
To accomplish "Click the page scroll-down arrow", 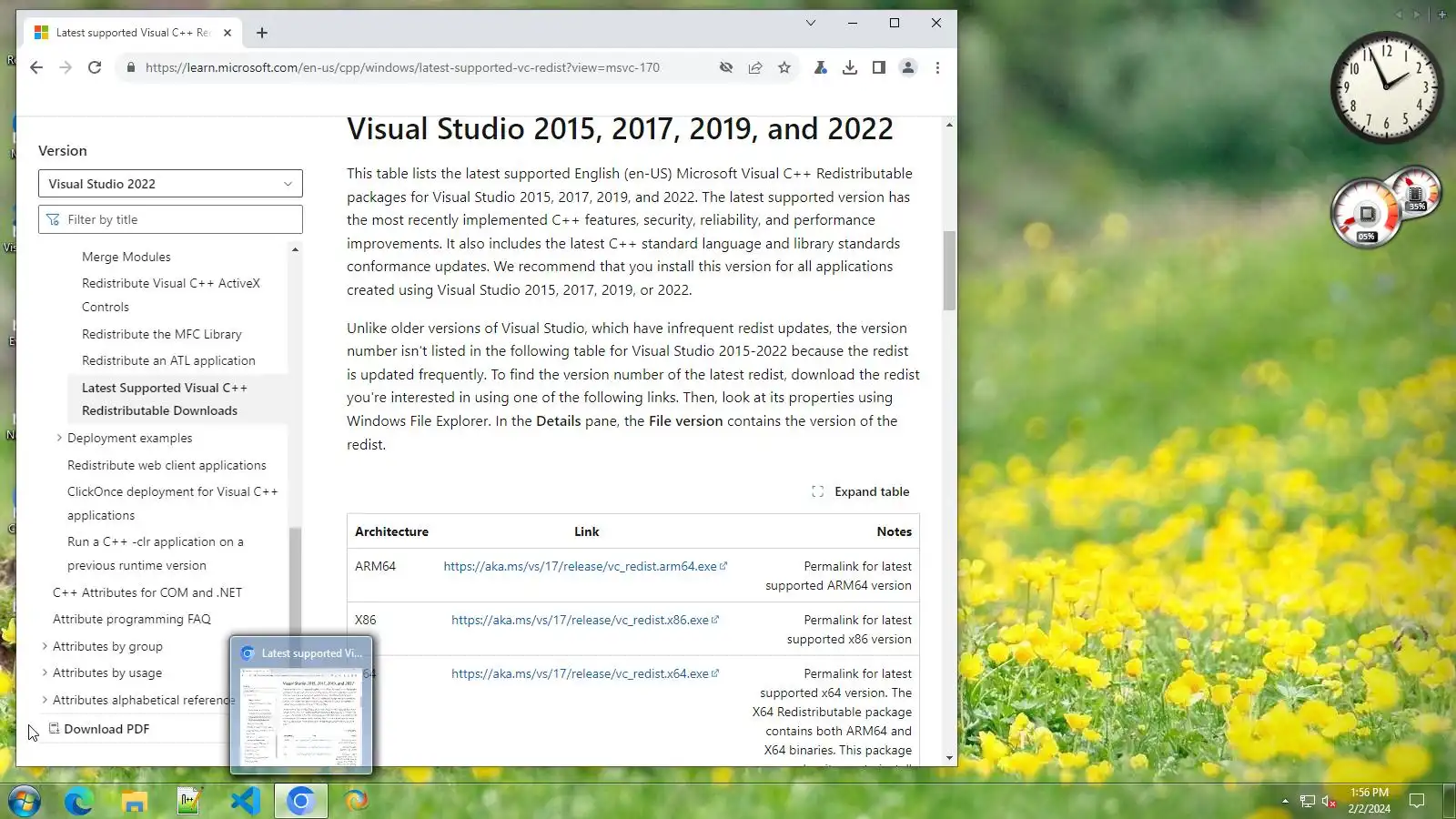I will pos(949,757).
